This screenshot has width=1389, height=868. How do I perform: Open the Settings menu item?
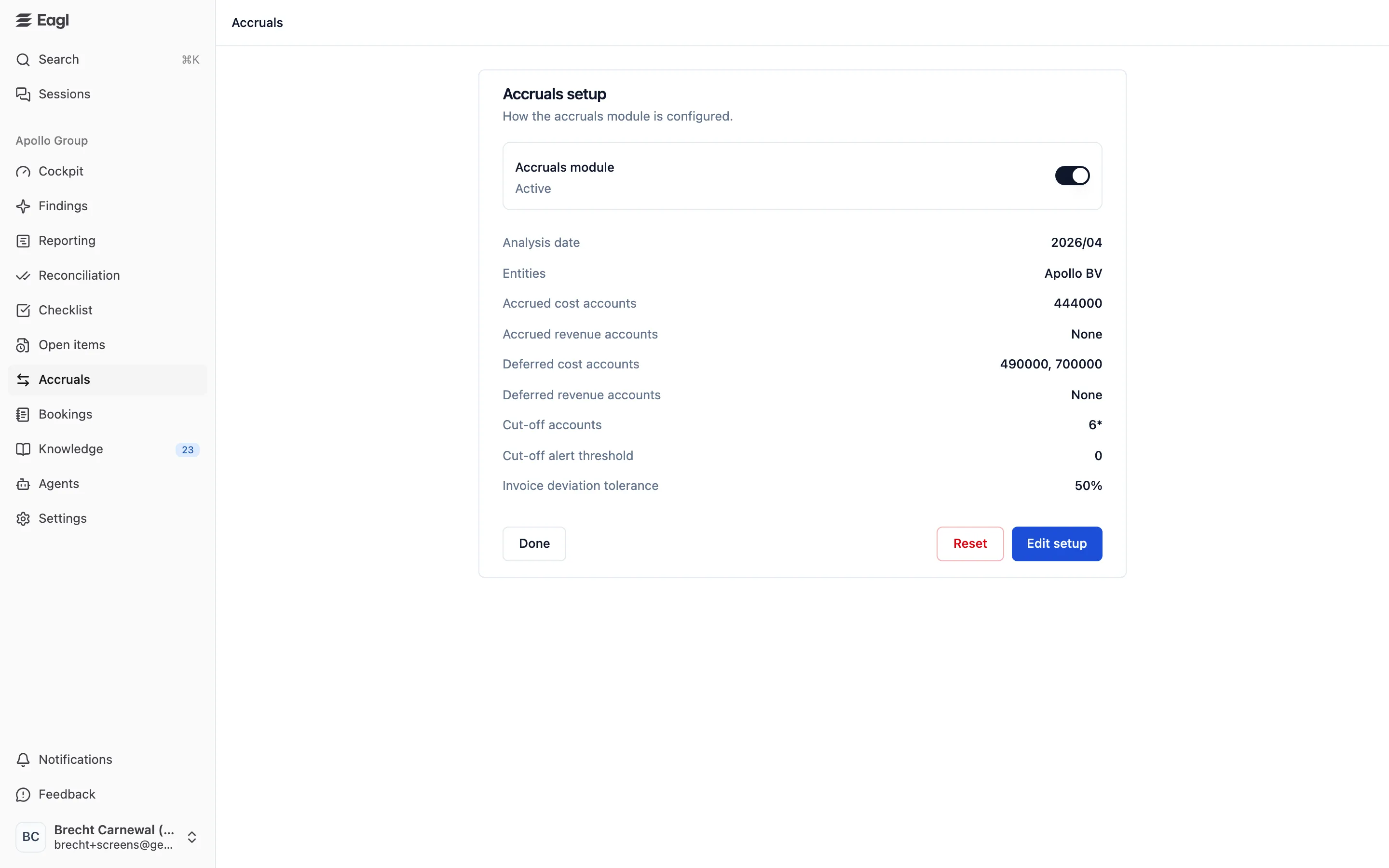(108, 519)
